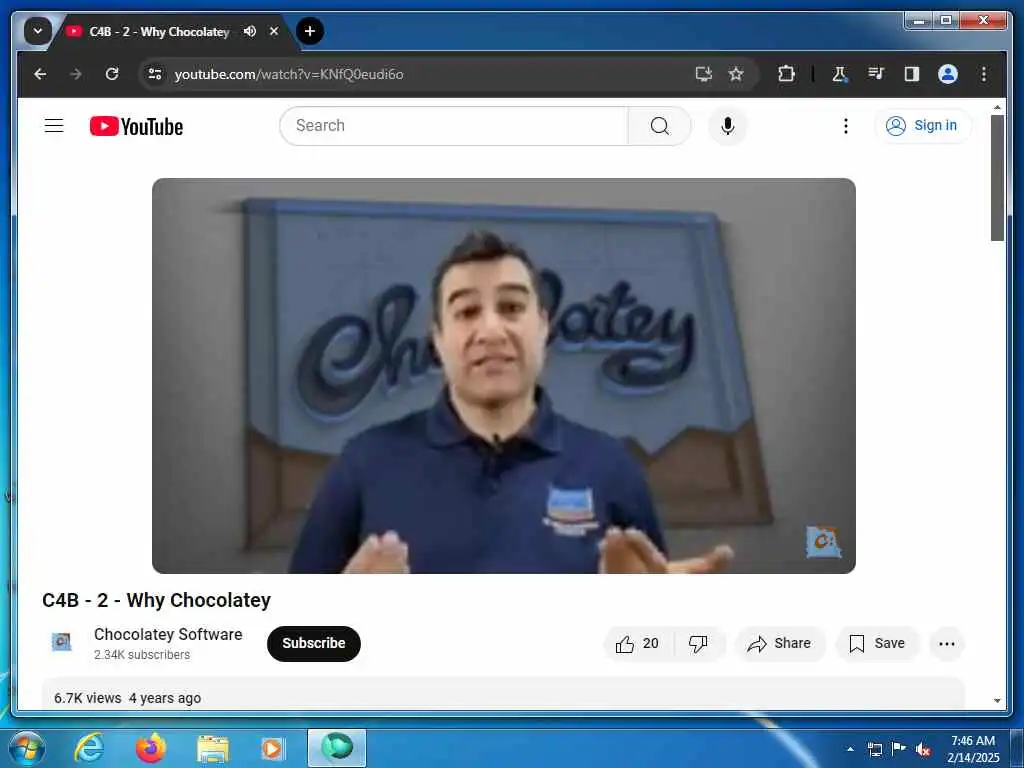This screenshot has width=1024, height=768.
Task: Open the Chocolatey Software channel avatar
Action: pyautogui.click(x=61, y=643)
